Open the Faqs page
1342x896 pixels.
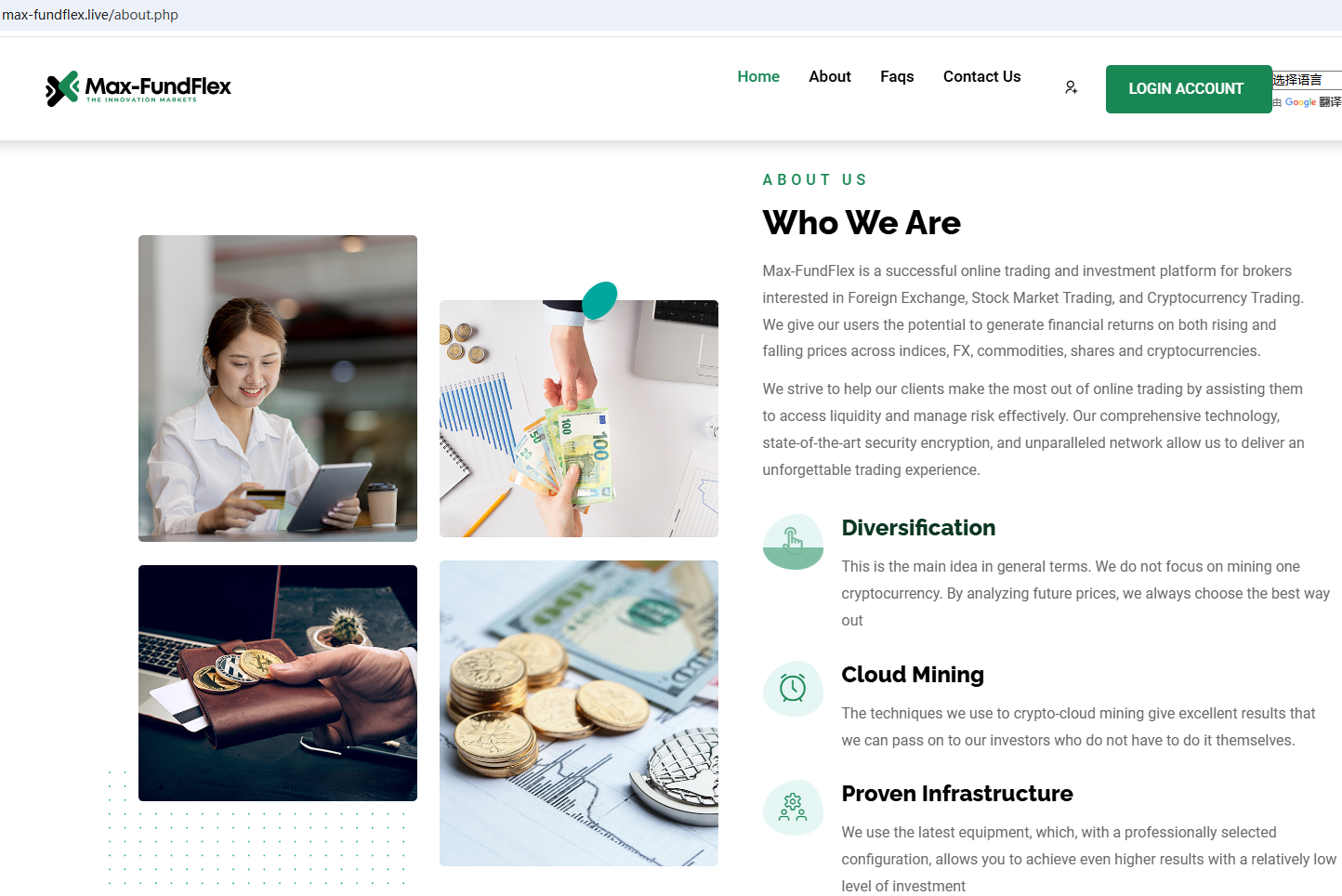897,76
